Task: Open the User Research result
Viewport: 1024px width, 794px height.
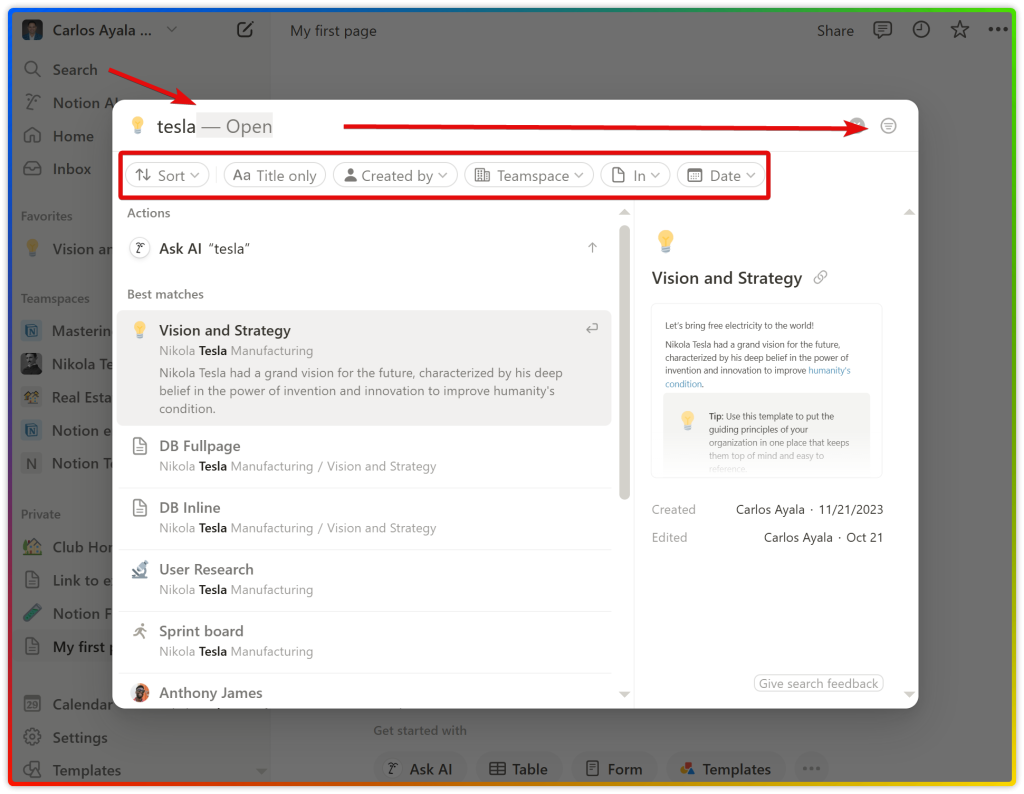Action: click(x=206, y=570)
